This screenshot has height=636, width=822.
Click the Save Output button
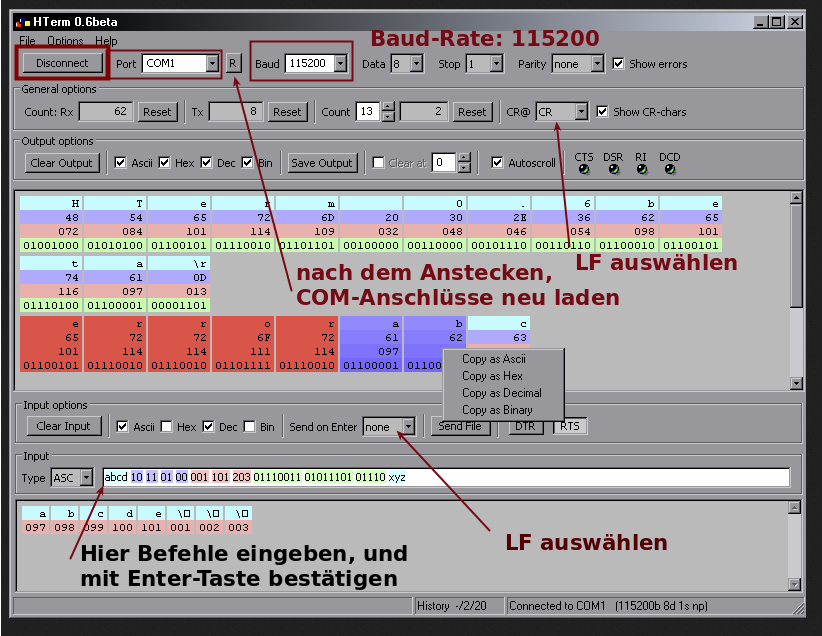pos(322,162)
